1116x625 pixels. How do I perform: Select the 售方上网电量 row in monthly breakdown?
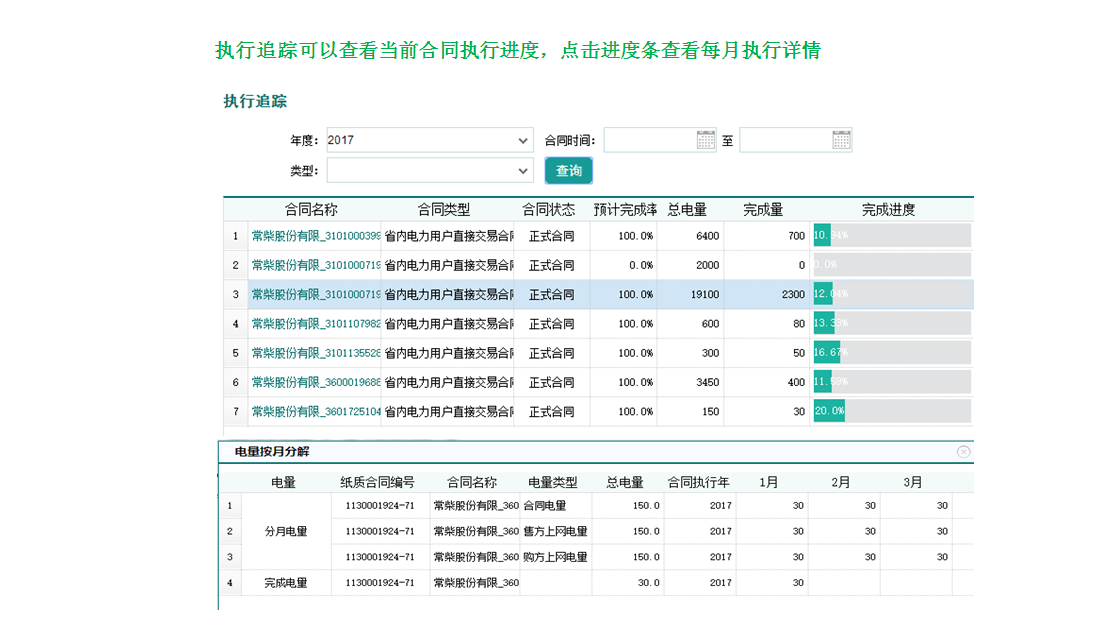(x=555, y=532)
